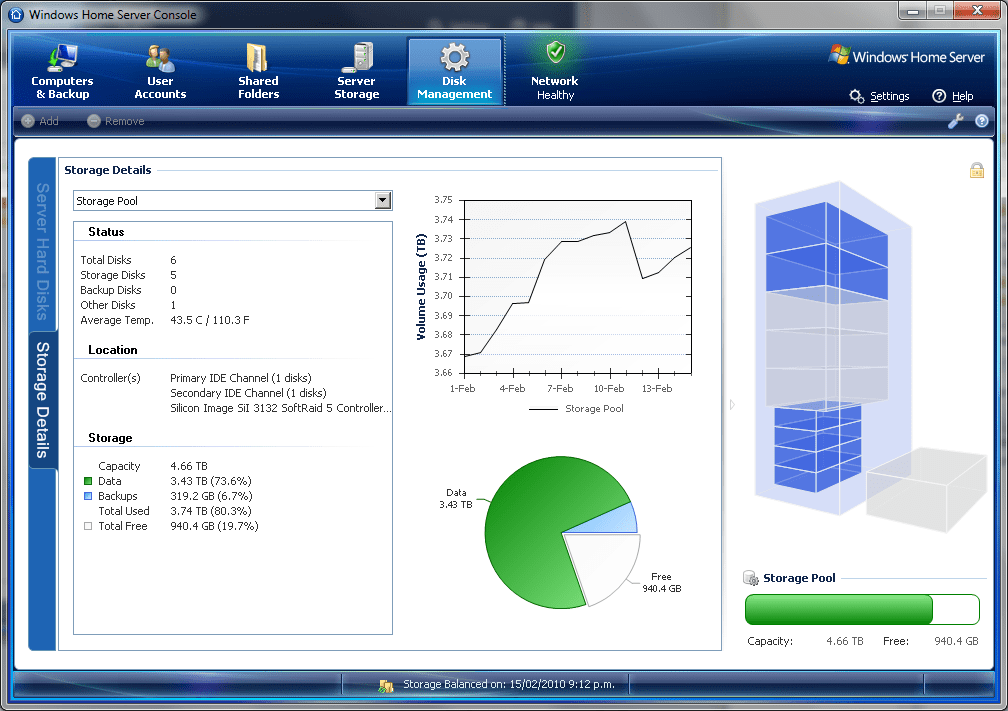Image resolution: width=1008 pixels, height=711 pixels.
Task: Switch to the Disk Management tab
Action: pos(454,70)
